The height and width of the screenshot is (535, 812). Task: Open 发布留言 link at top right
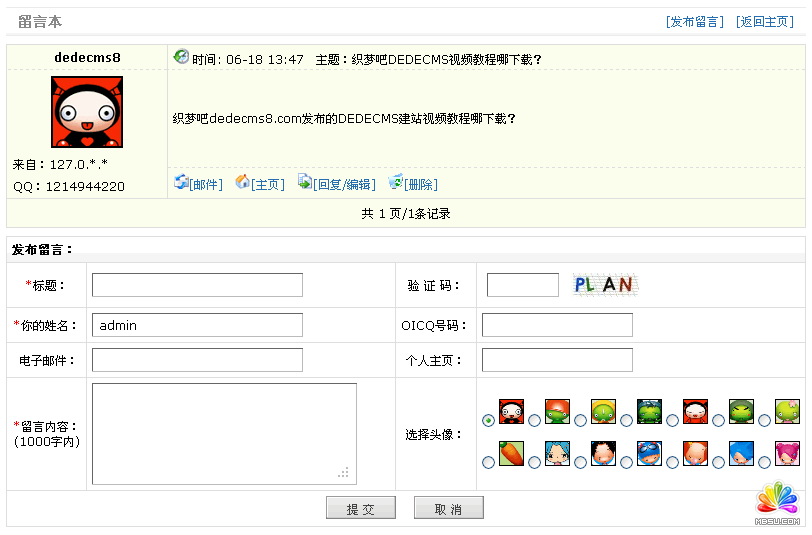(695, 22)
